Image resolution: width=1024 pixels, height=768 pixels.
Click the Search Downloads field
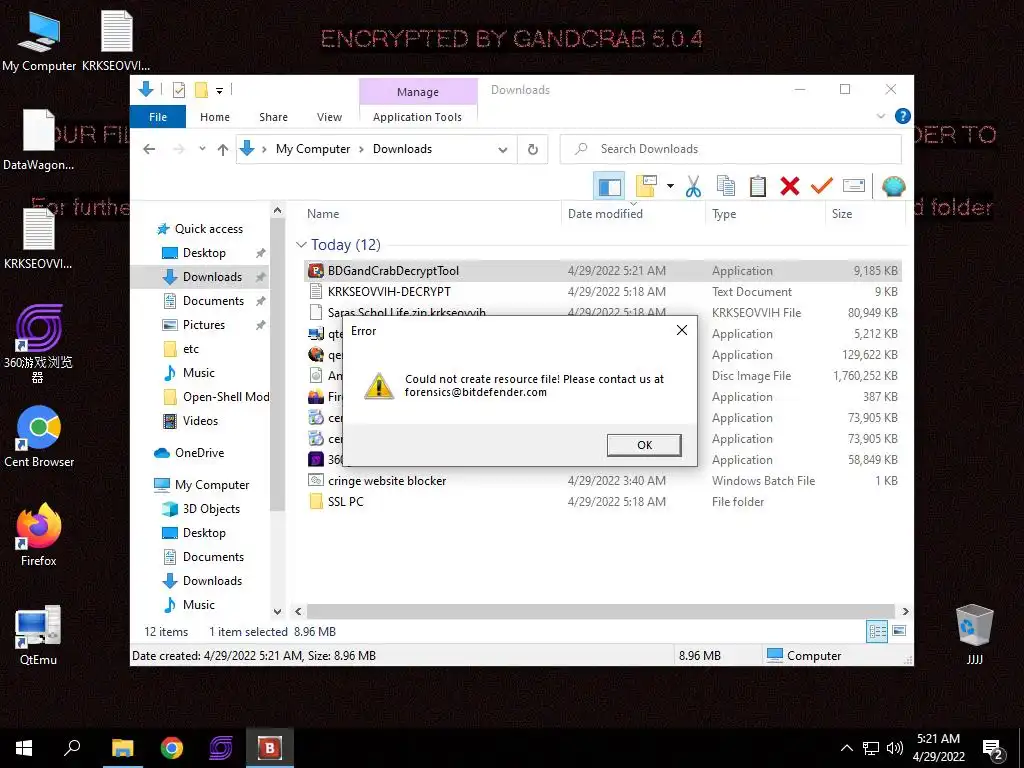[x=731, y=149]
